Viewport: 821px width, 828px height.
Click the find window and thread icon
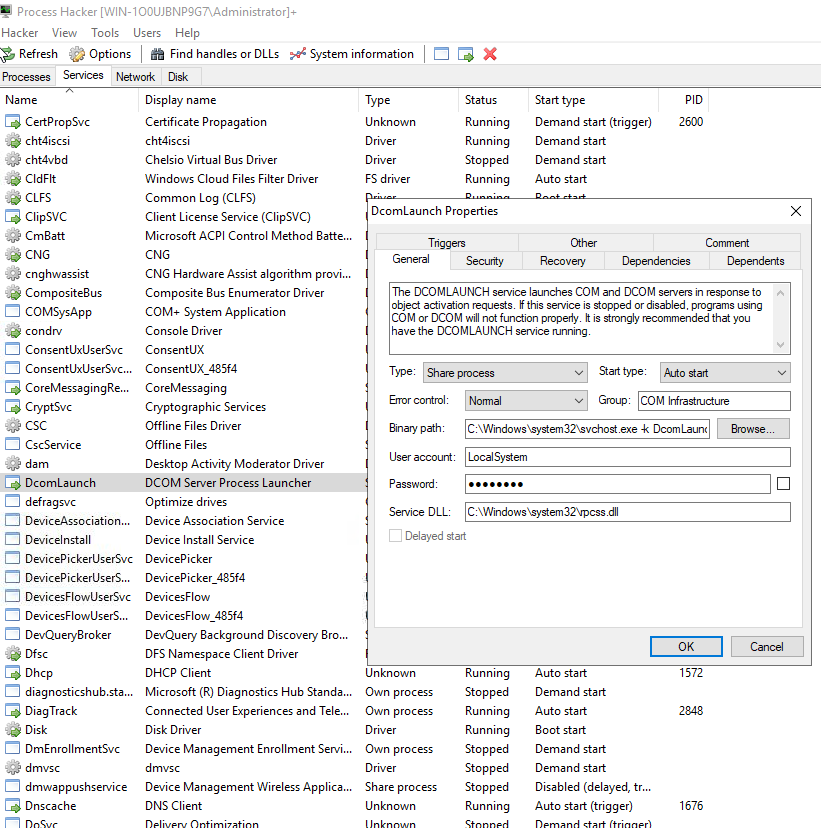tap(466, 54)
